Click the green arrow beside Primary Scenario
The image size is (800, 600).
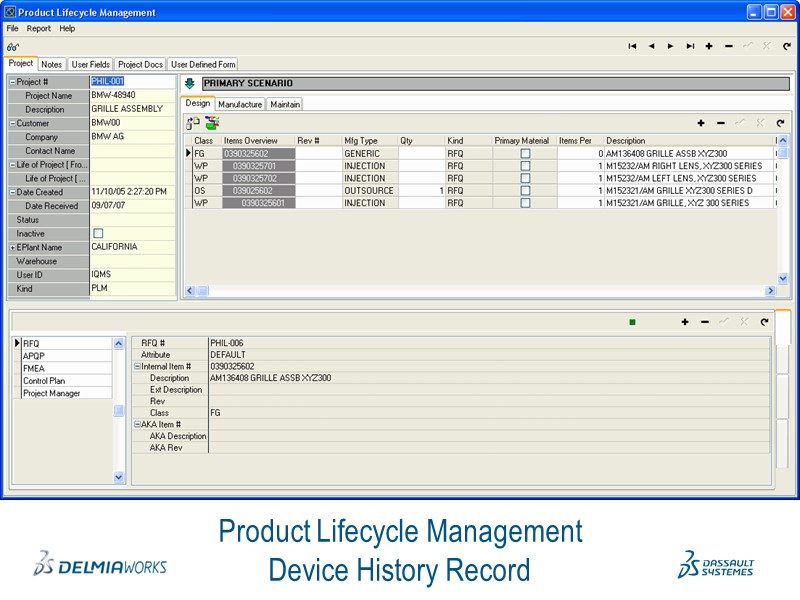(x=190, y=83)
